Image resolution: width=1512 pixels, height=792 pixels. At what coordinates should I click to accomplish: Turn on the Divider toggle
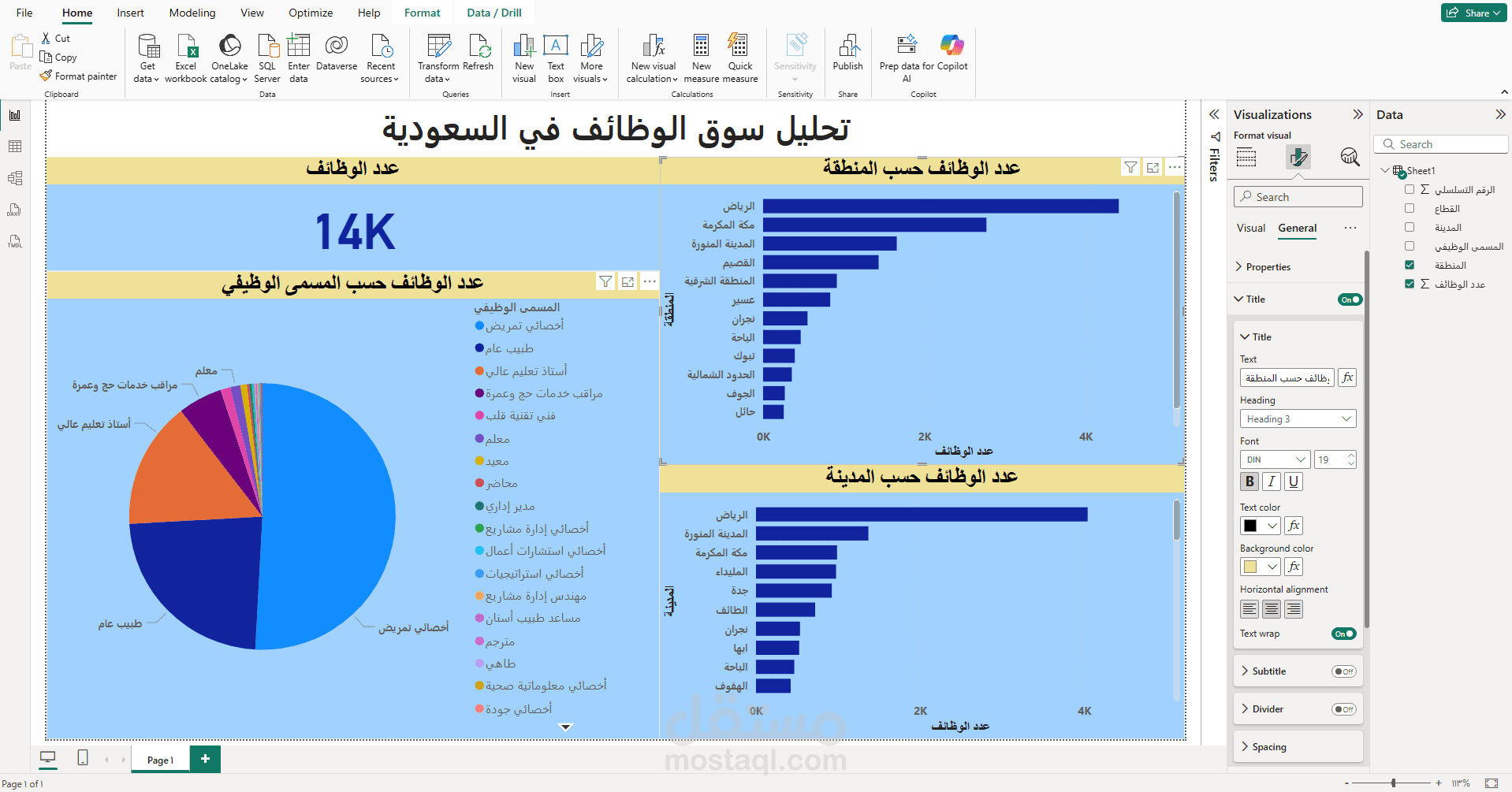click(1343, 709)
